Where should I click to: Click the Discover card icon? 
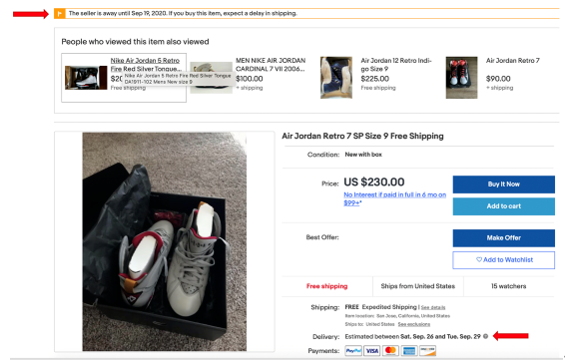[x=427, y=350]
